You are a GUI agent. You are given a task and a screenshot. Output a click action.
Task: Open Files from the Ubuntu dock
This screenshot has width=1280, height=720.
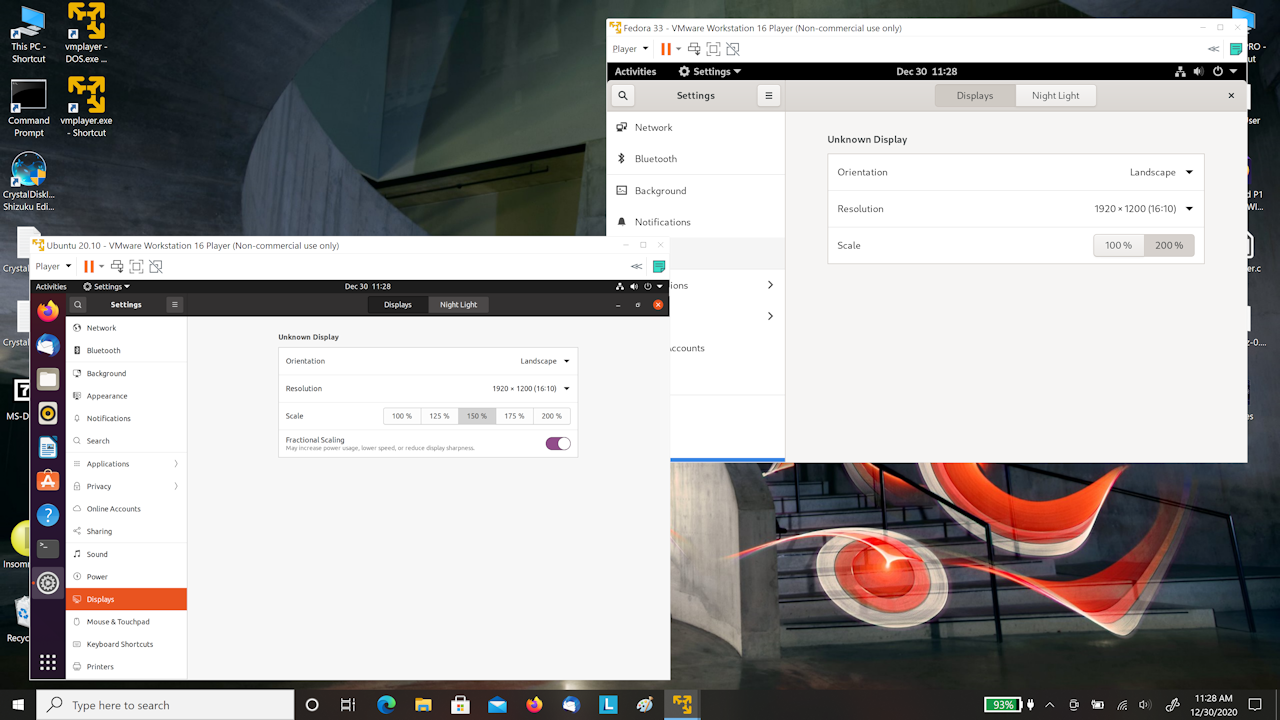[x=48, y=379]
